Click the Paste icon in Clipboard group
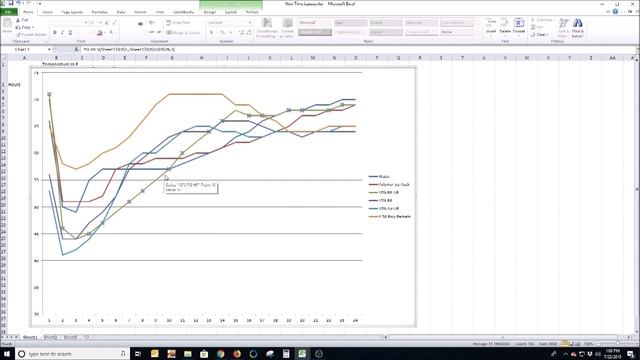This screenshot has height=360, width=640. pyautogui.click(x=7, y=24)
